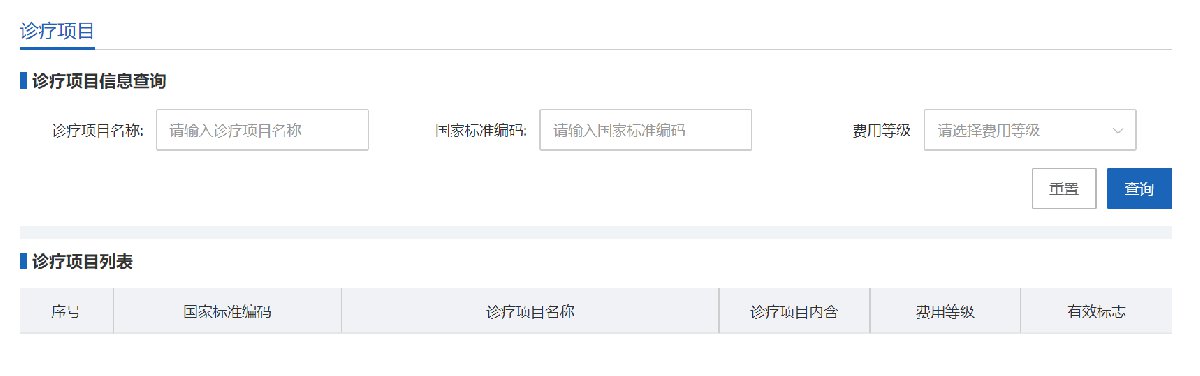This screenshot has width=1200, height=376.
Task: Click into the 国家标准编码 input box
Action: pos(646,130)
